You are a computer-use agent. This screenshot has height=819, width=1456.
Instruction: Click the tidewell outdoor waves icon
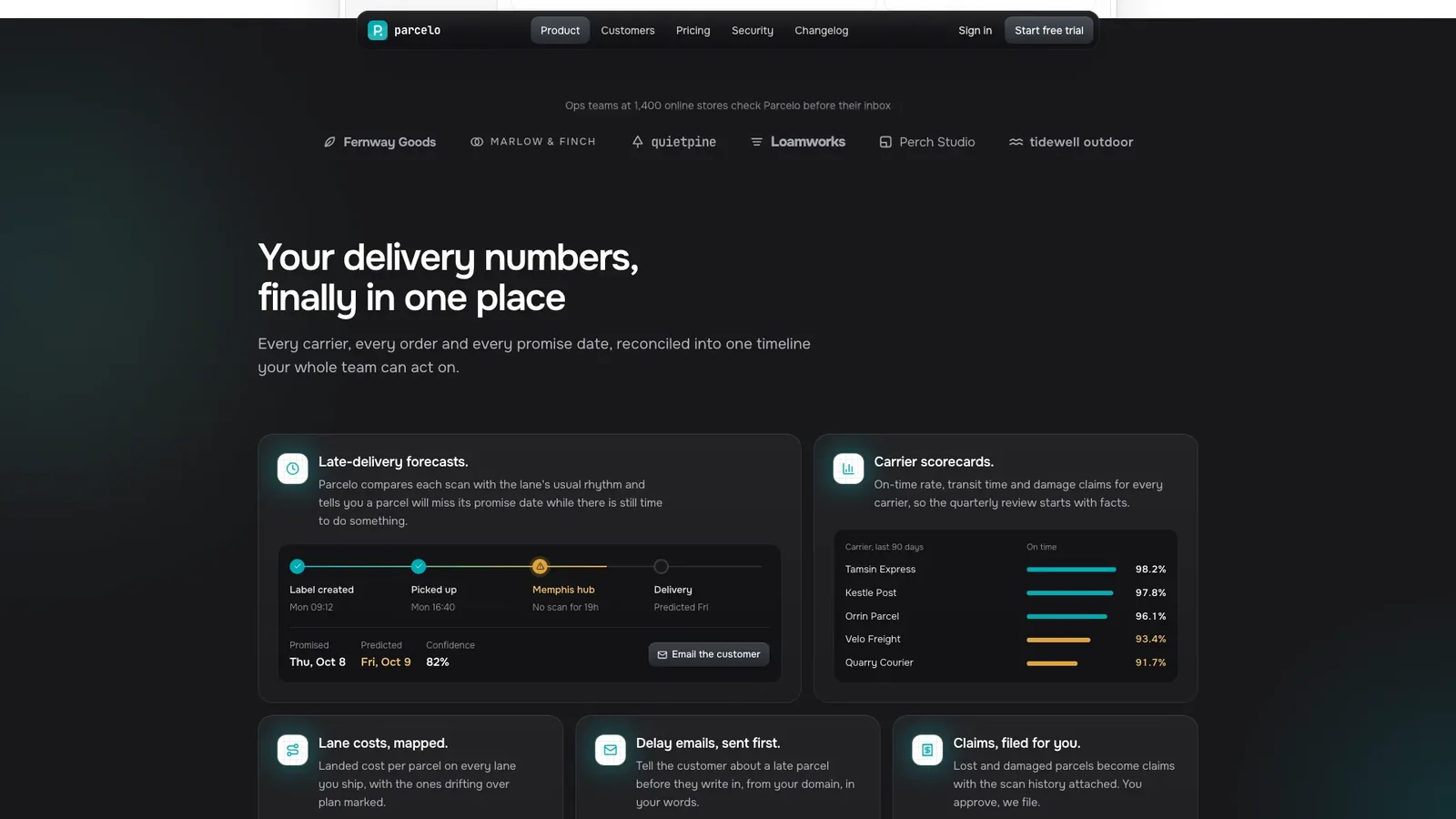1016,142
